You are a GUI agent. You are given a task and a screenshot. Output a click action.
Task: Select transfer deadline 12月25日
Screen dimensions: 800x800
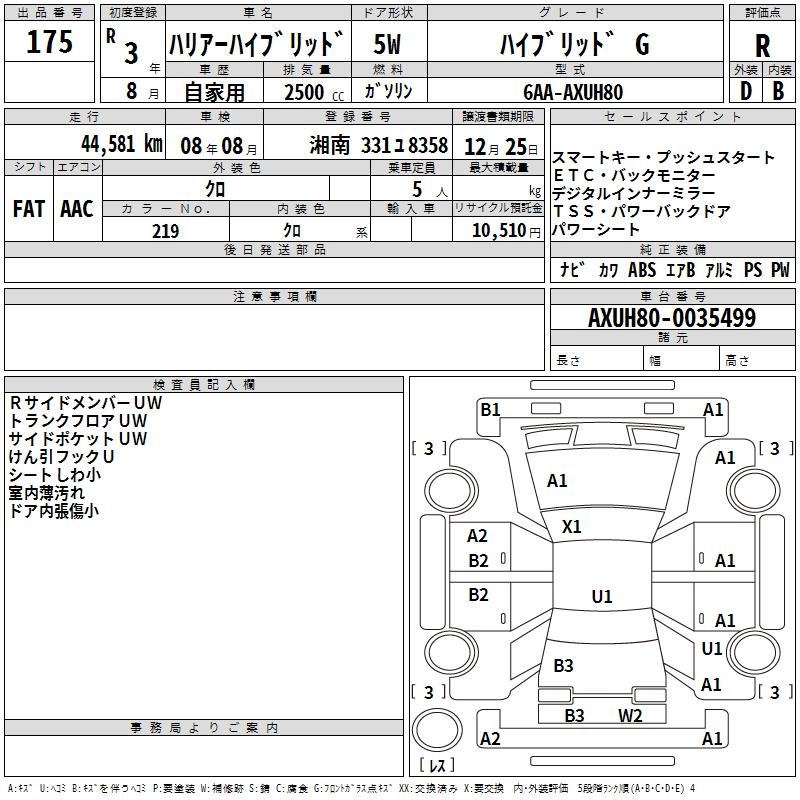click(501, 147)
